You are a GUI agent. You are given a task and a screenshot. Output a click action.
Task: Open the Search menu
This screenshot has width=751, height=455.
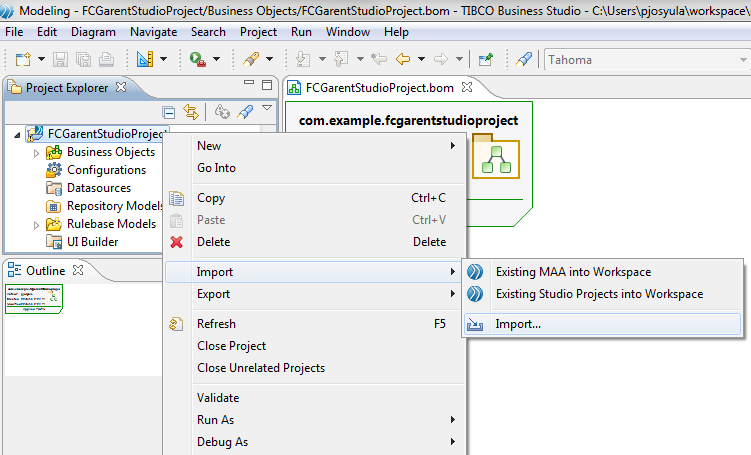pyautogui.click(x=208, y=32)
